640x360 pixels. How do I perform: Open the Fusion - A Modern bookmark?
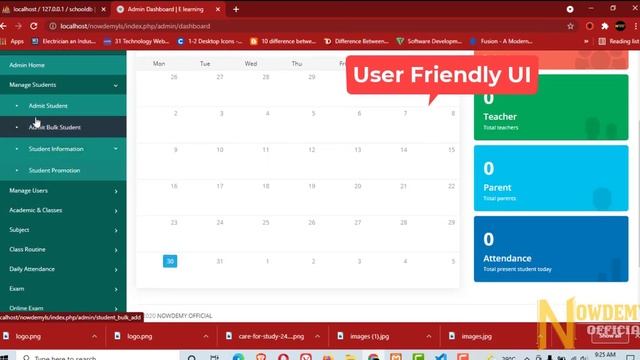point(501,41)
